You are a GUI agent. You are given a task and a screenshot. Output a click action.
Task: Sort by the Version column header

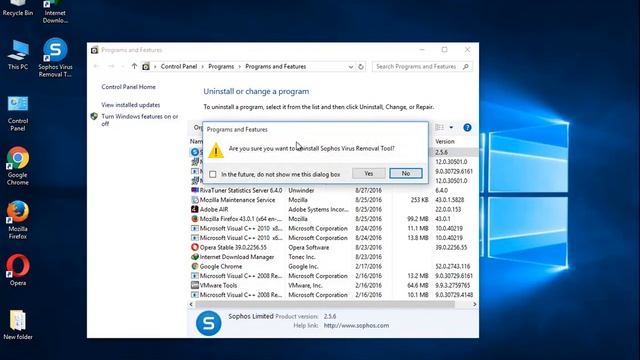click(x=445, y=141)
